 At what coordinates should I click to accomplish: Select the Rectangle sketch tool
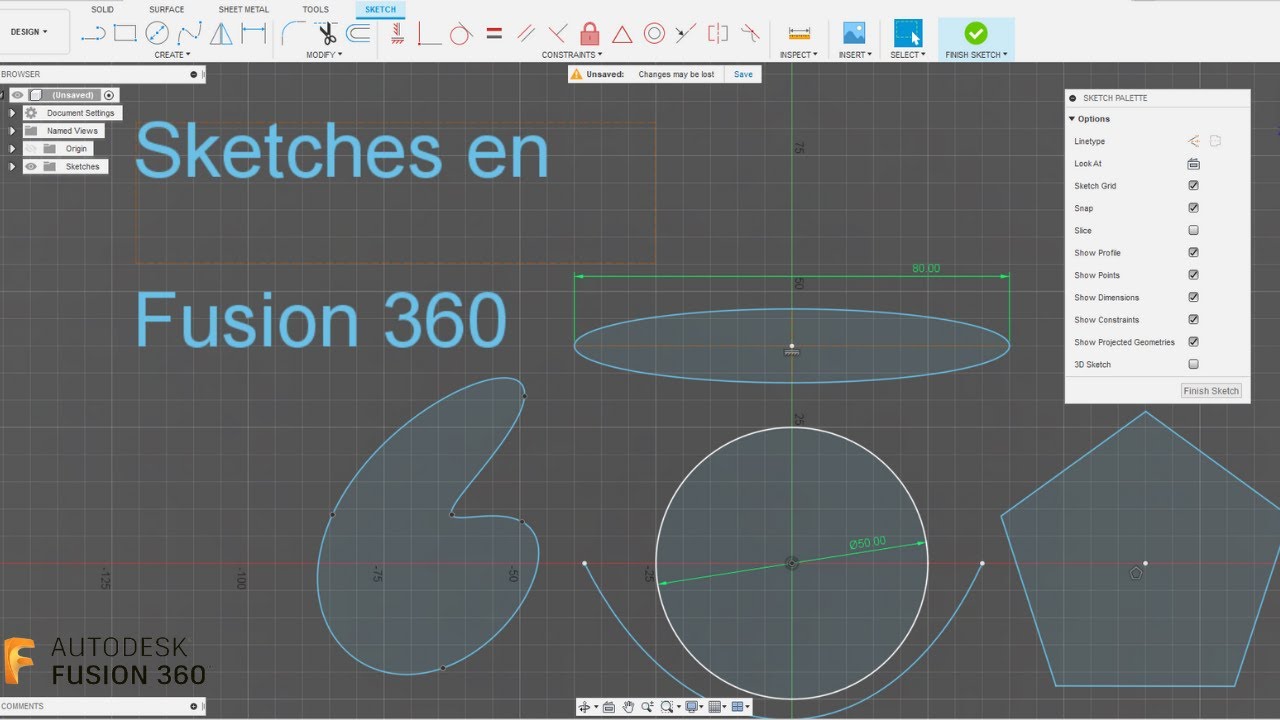click(x=125, y=33)
